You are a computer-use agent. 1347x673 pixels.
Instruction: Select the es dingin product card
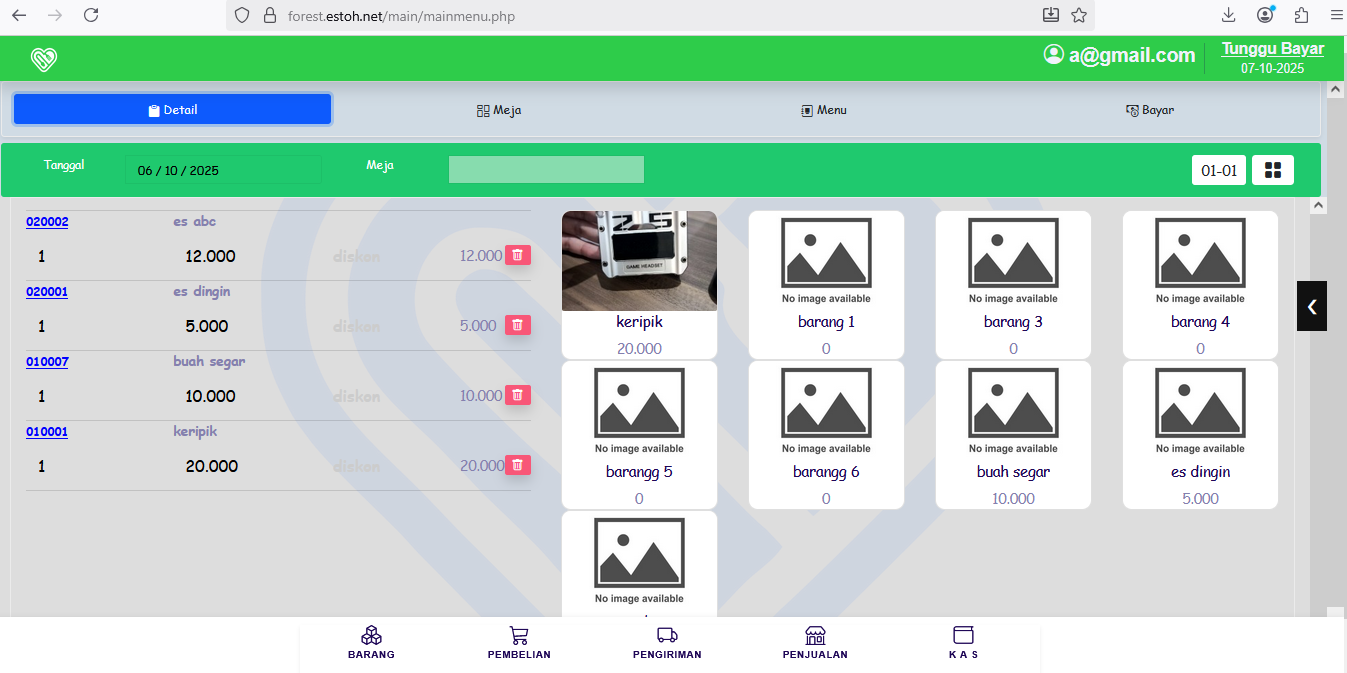(x=1200, y=435)
